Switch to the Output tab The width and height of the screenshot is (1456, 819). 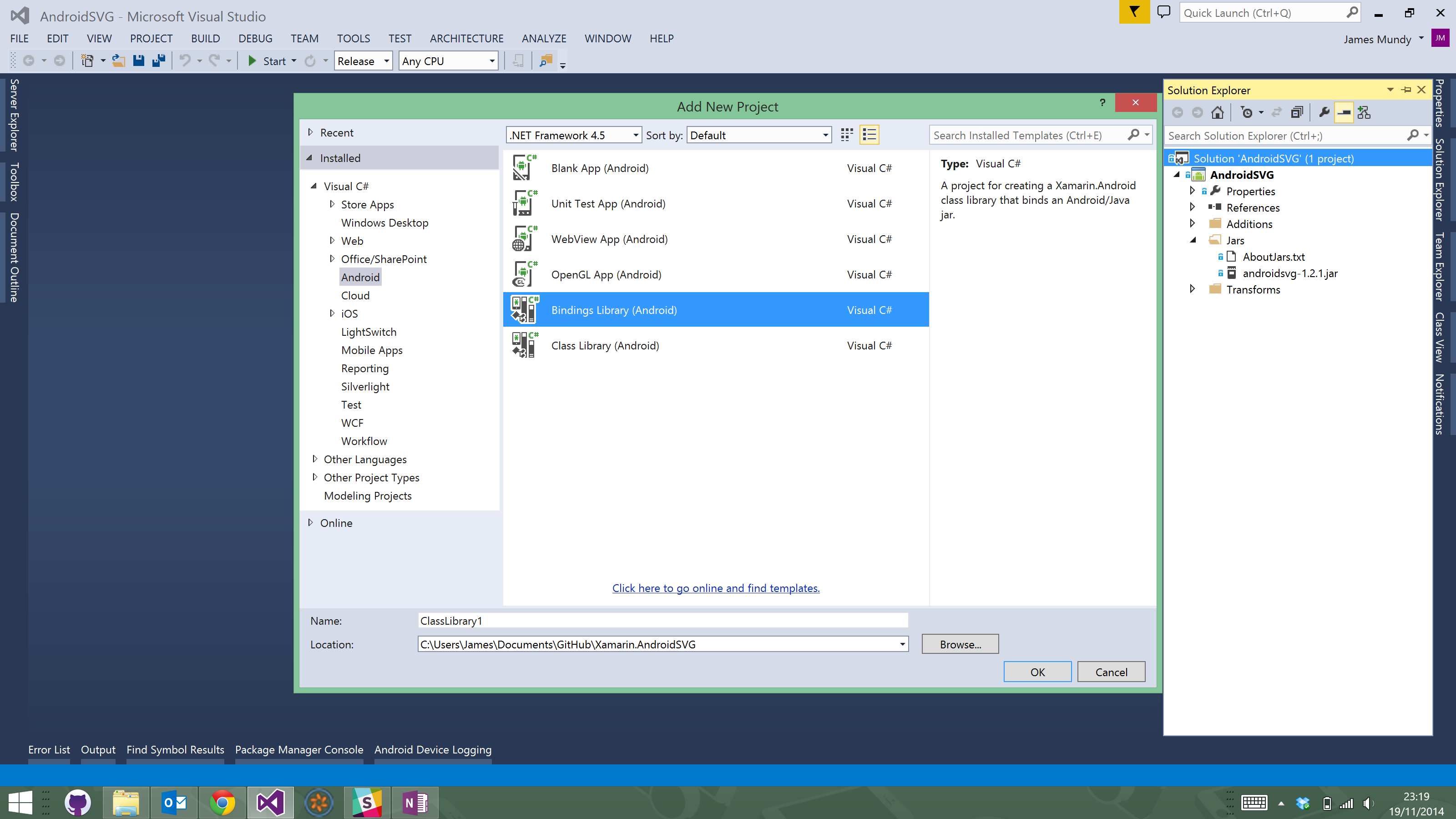click(97, 750)
